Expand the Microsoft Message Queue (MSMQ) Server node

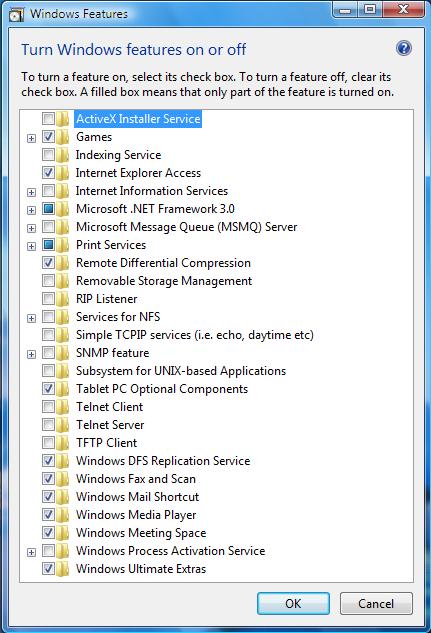[x=31, y=228]
